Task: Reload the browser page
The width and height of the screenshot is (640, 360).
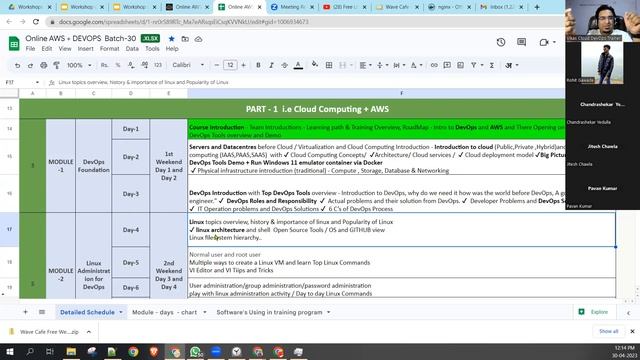Action: (36, 22)
